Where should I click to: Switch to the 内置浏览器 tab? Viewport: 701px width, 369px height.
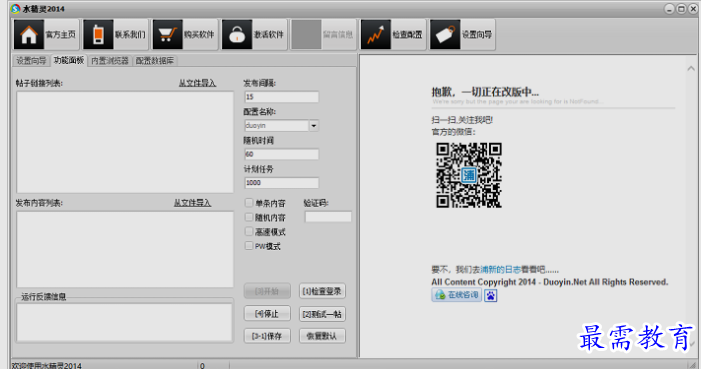tap(110, 61)
